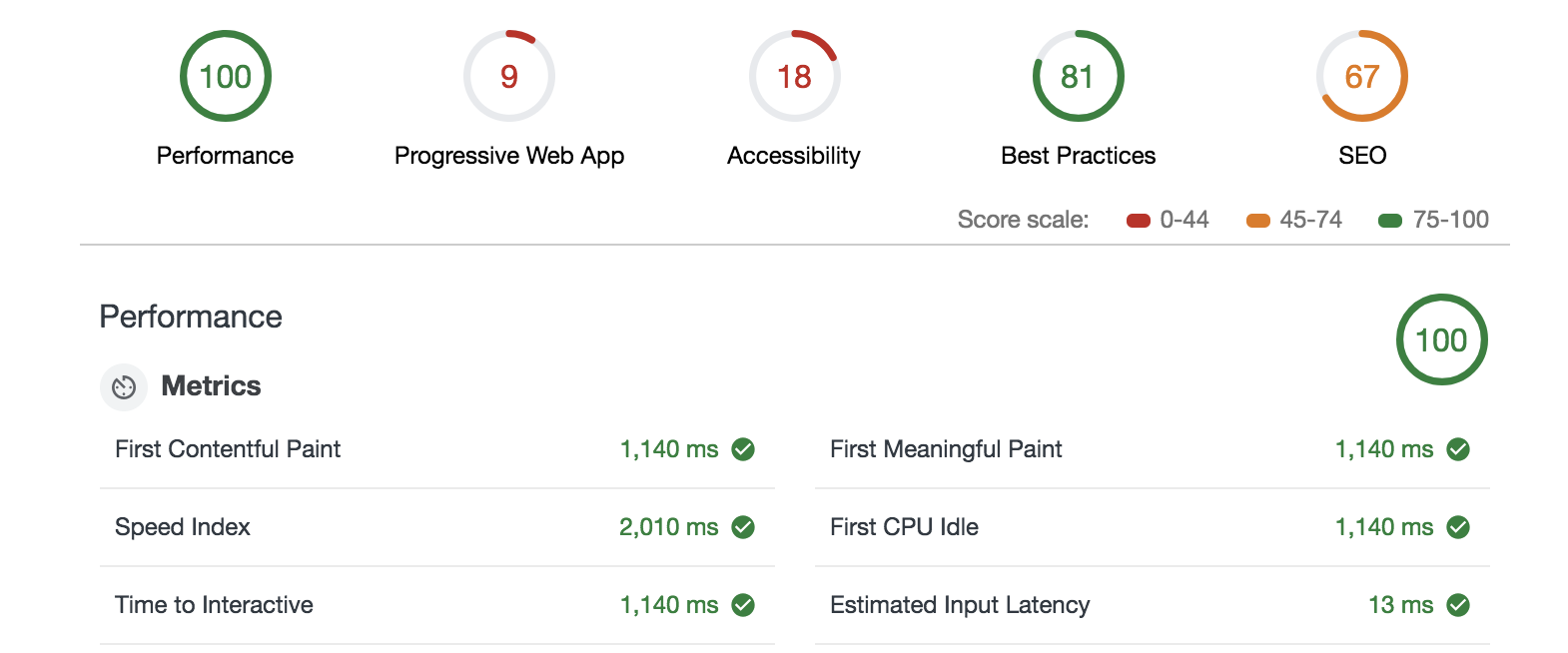Click the Progressive Web App score gauge
This screenshot has width=1568, height=653.
coord(509,77)
